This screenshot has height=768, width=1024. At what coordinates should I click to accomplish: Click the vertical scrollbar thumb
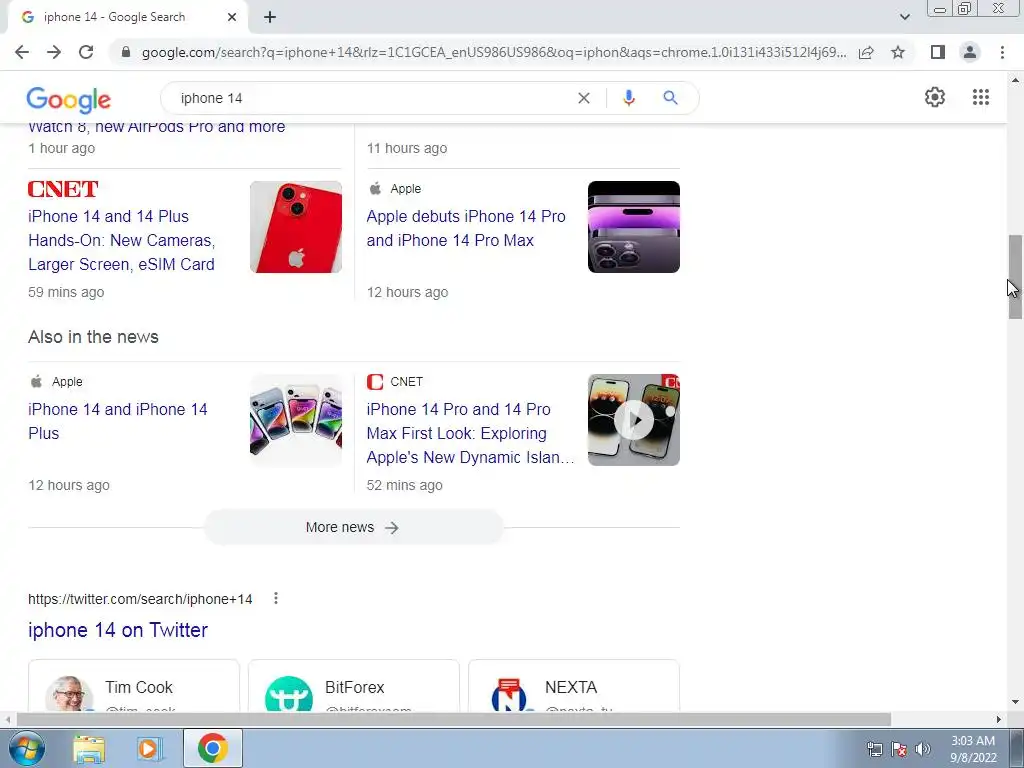click(x=1015, y=276)
